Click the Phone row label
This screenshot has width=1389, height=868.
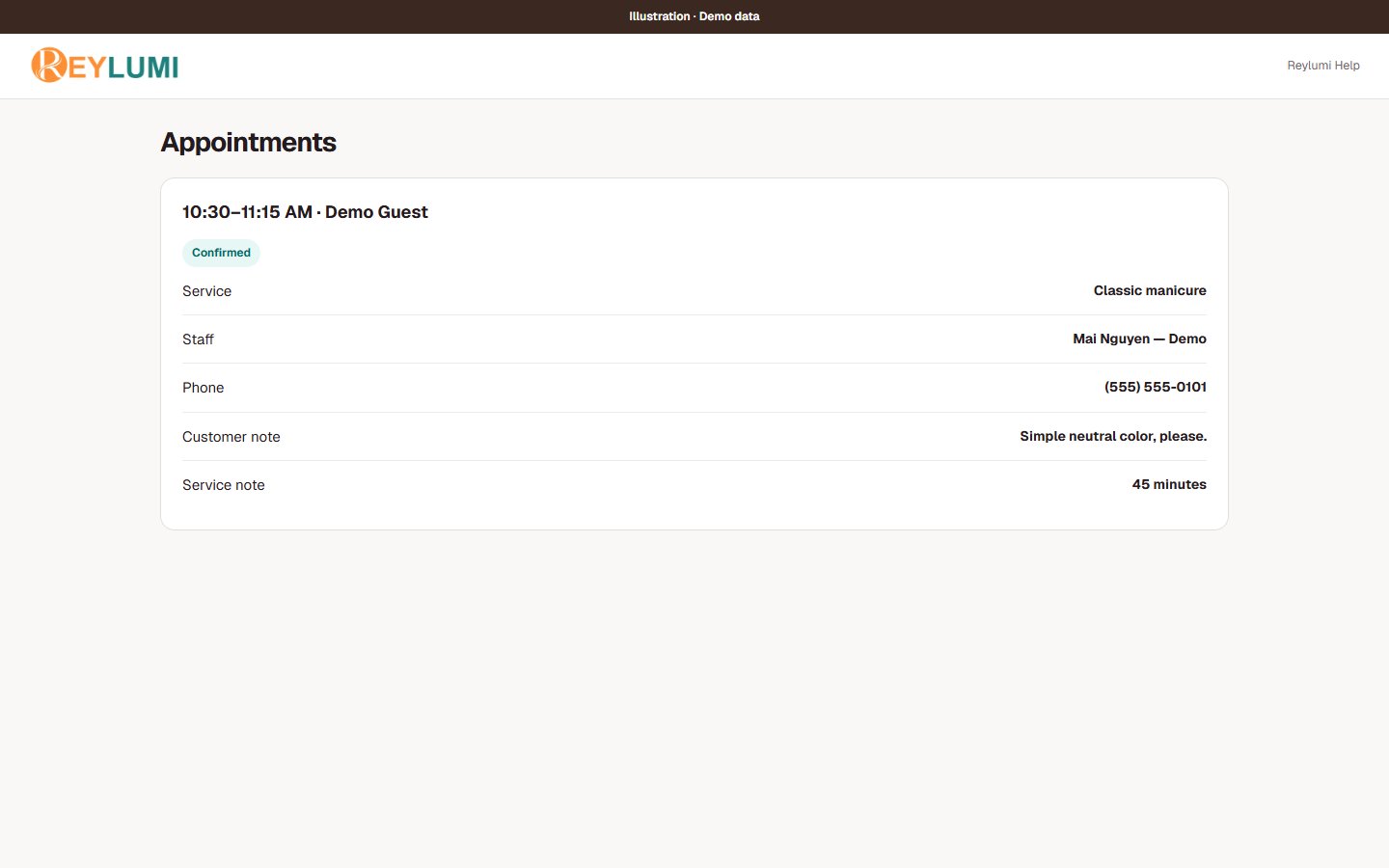(203, 388)
